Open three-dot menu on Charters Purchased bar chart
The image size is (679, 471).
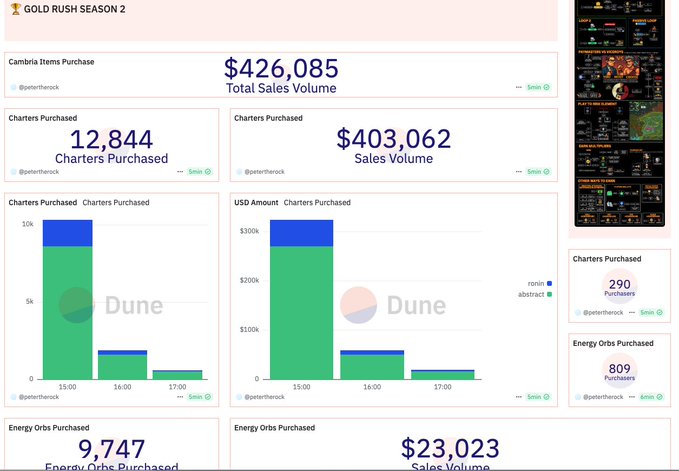180,397
